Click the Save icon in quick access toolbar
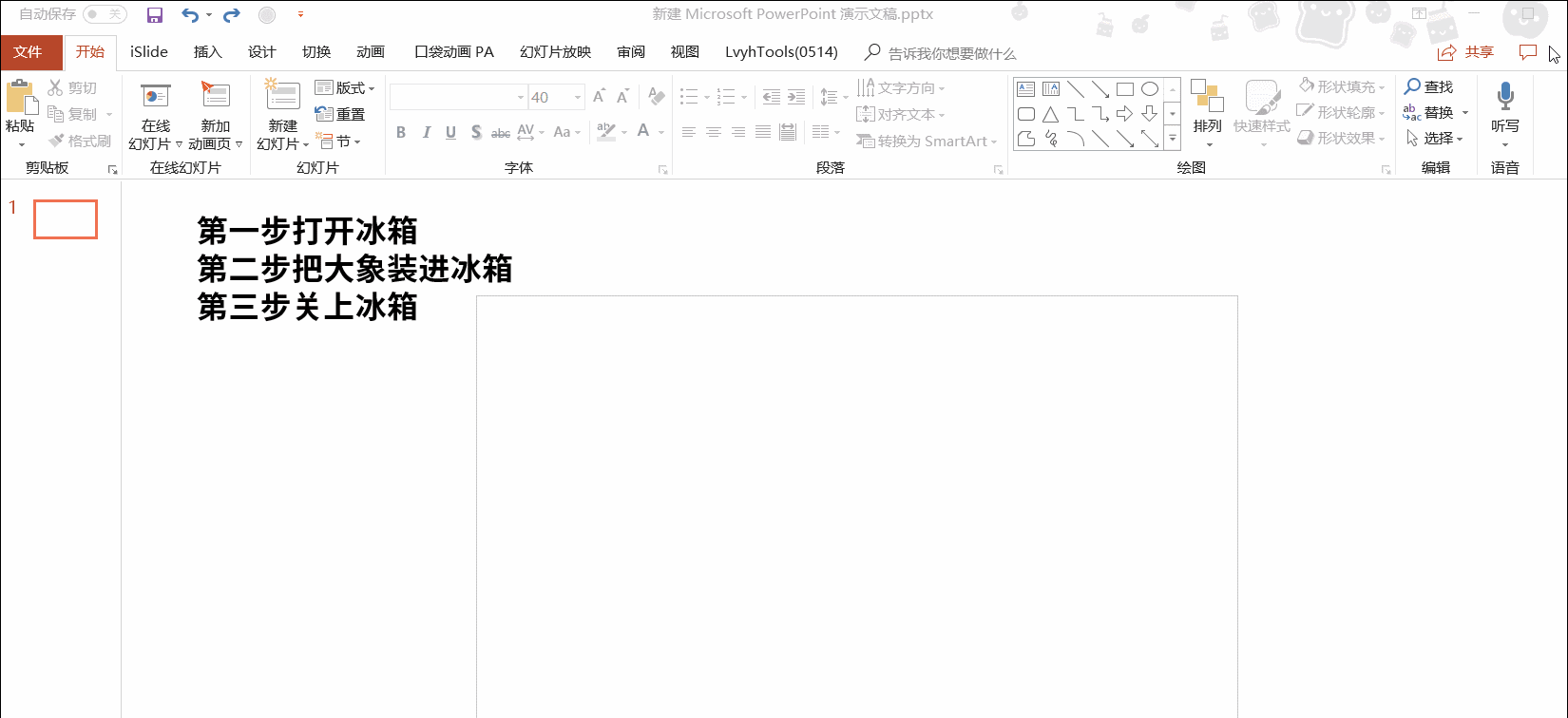 155,15
